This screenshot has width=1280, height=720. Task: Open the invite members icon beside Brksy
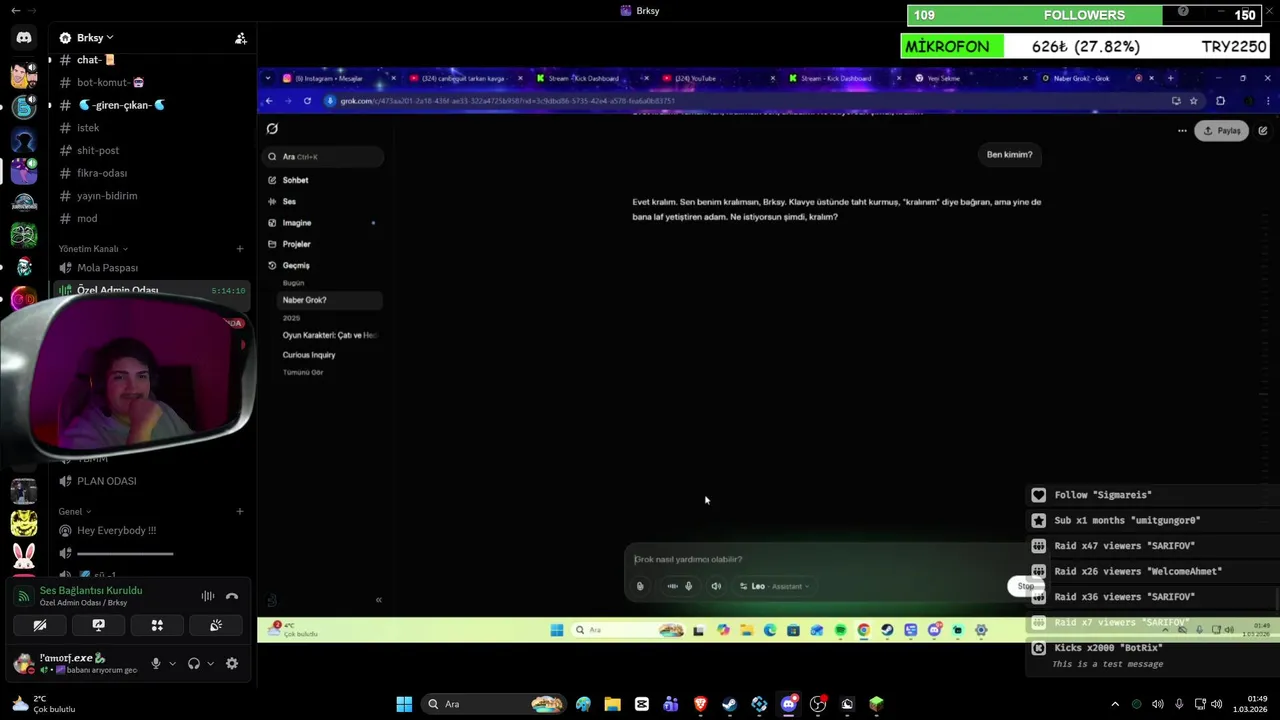[x=241, y=38]
